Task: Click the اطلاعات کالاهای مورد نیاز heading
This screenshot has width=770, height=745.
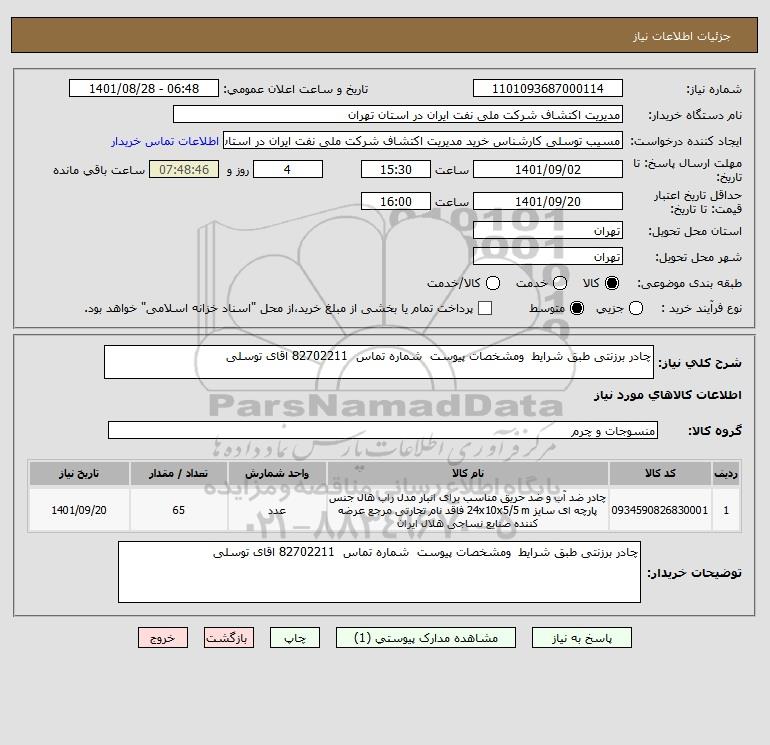Action: click(668, 395)
